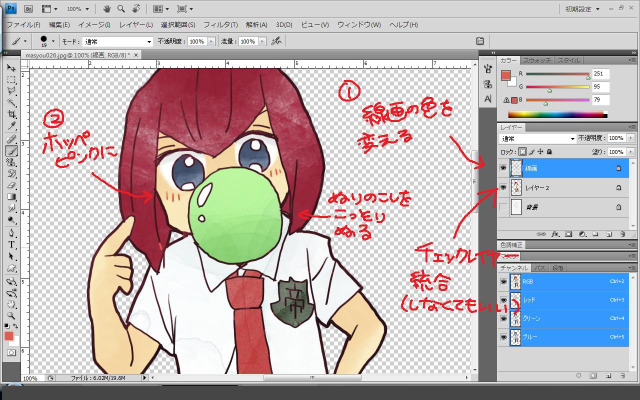
Task: Click the Zoom magnifier in the top bar
Action: (119, 8)
